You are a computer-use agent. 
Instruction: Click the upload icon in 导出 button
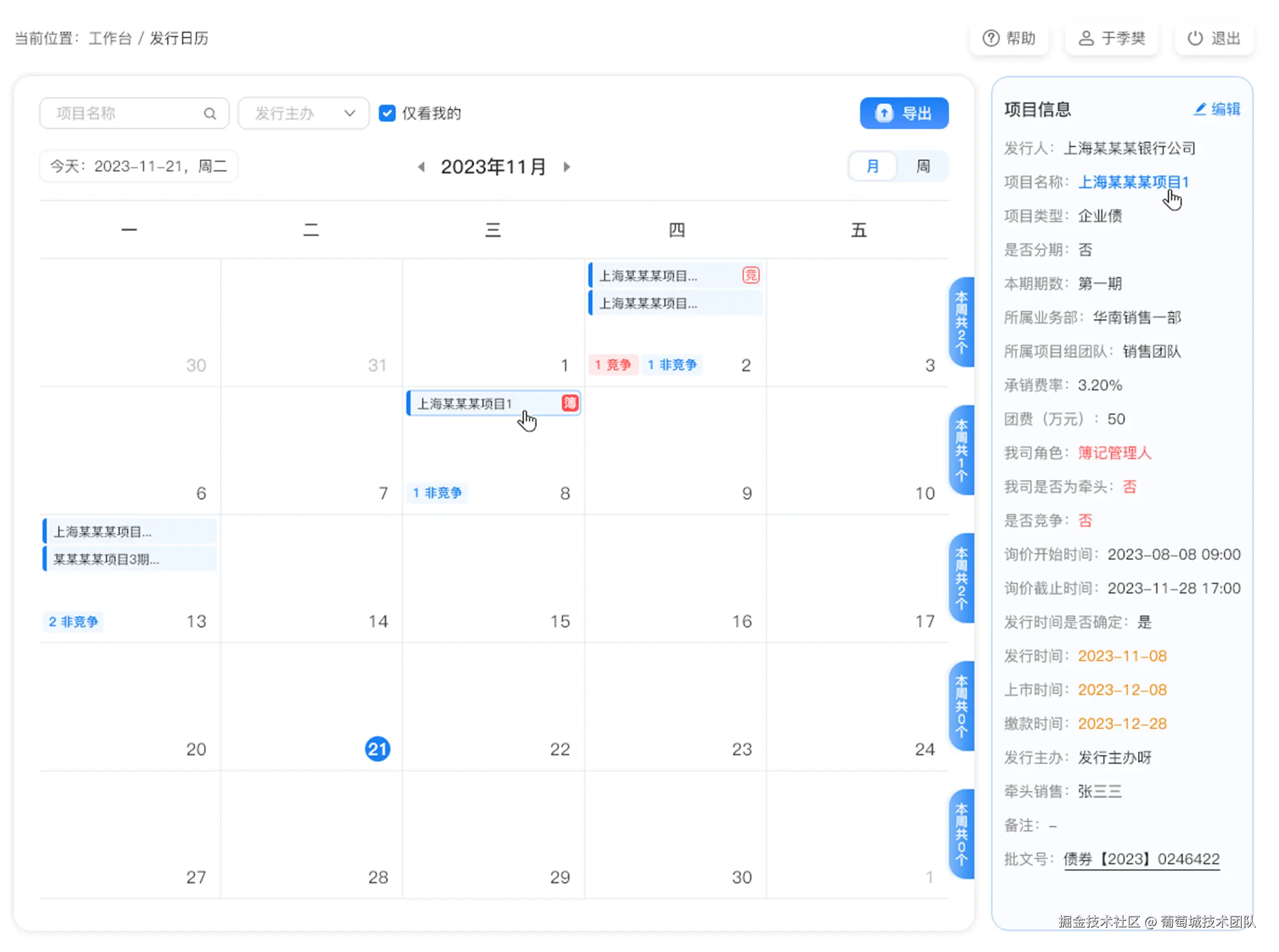[x=884, y=114]
